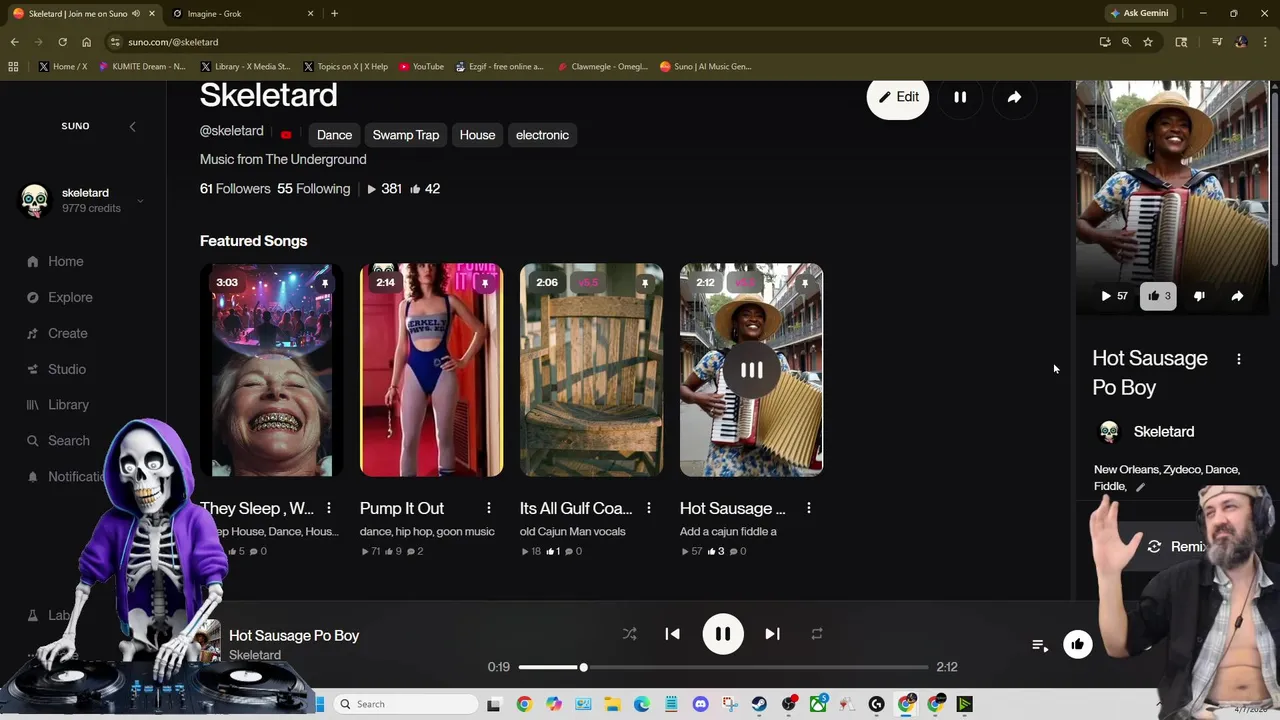Open the Hot Sausage Po Boy panel options
Image resolution: width=1280 pixels, height=720 pixels.
(x=1239, y=359)
